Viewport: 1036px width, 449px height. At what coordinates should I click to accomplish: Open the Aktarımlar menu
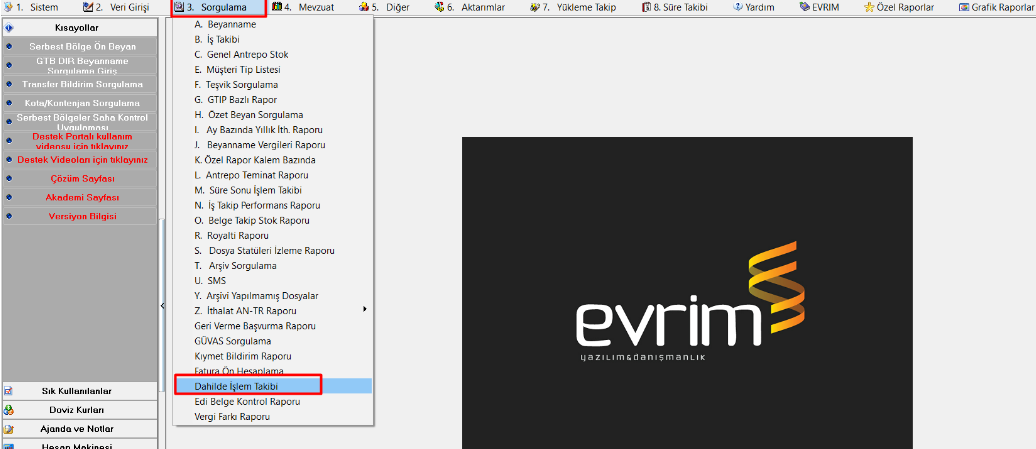coord(470,7)
